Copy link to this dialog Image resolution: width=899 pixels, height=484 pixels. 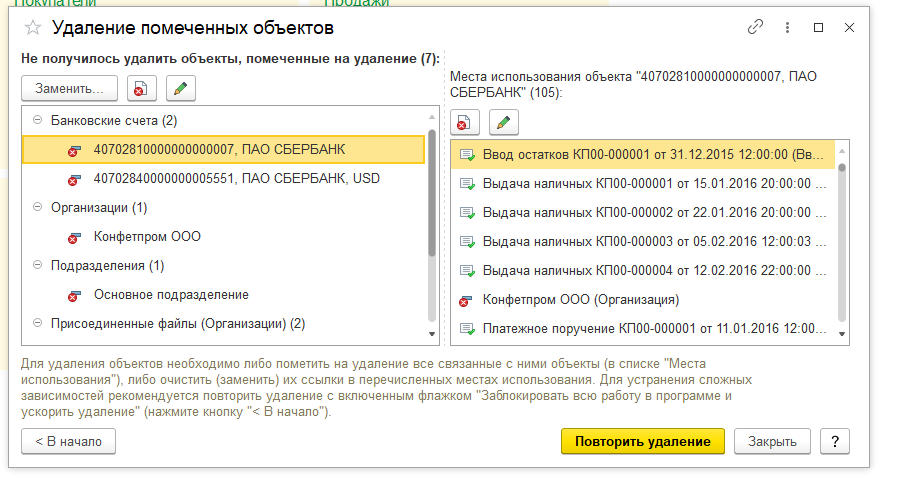[755, 27]
